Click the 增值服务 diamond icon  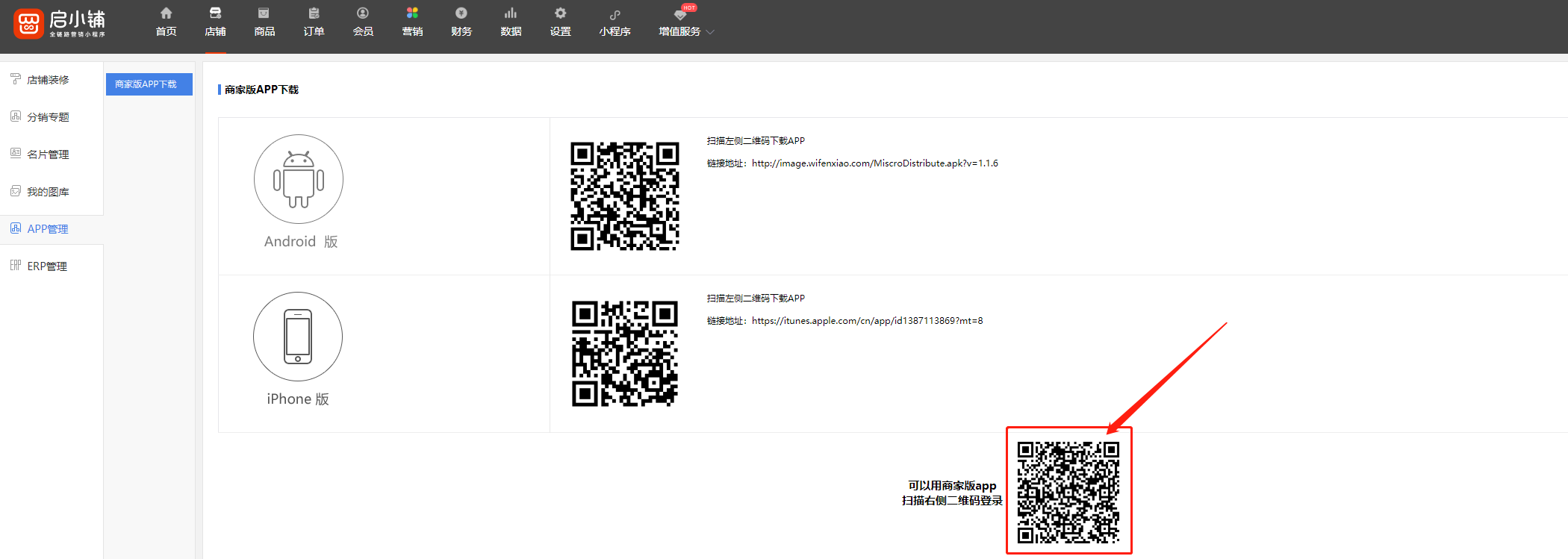coord(680,15)
